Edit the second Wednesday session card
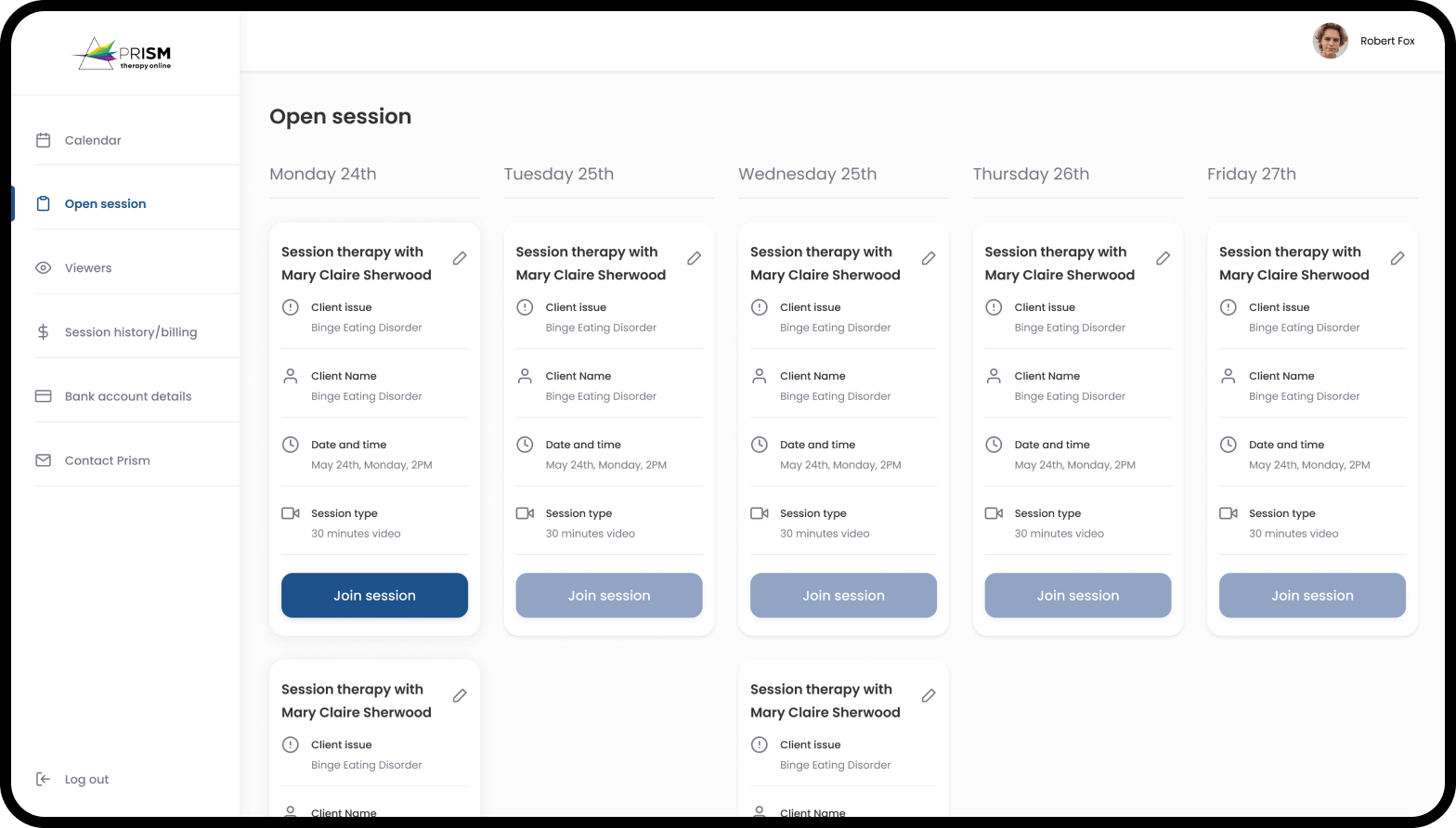Screen dimensions: 1456x828 pyautogui.click(x=929, y=695)
